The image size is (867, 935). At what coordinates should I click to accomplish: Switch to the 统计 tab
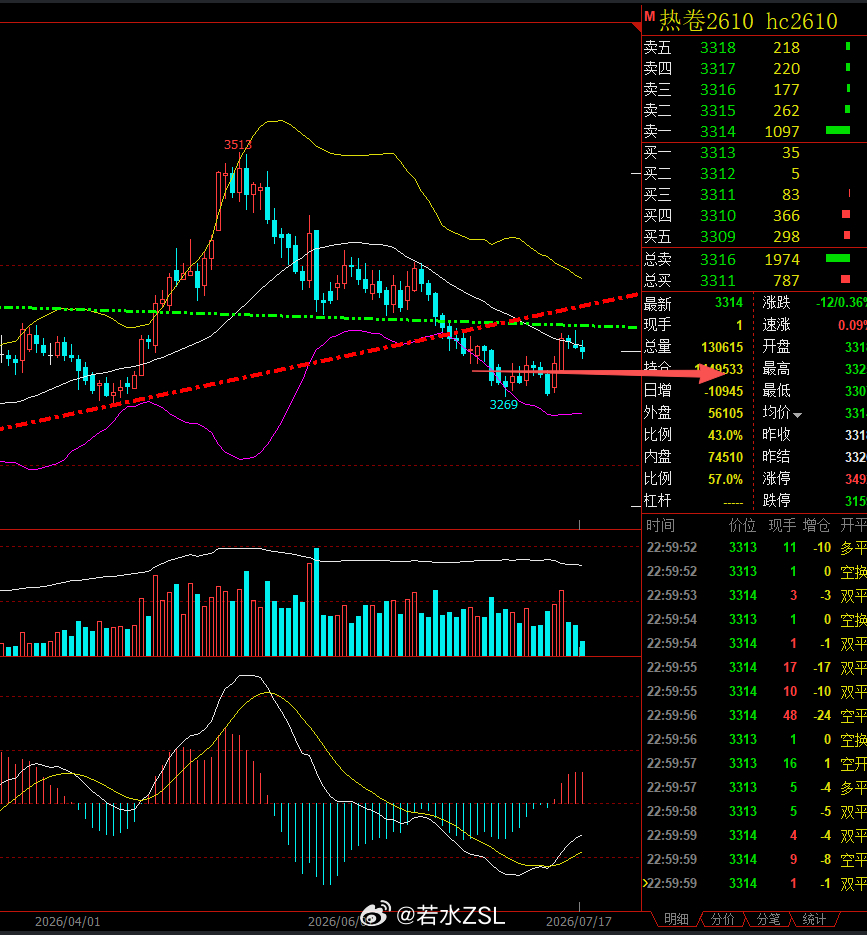click(x=814, y=919)
